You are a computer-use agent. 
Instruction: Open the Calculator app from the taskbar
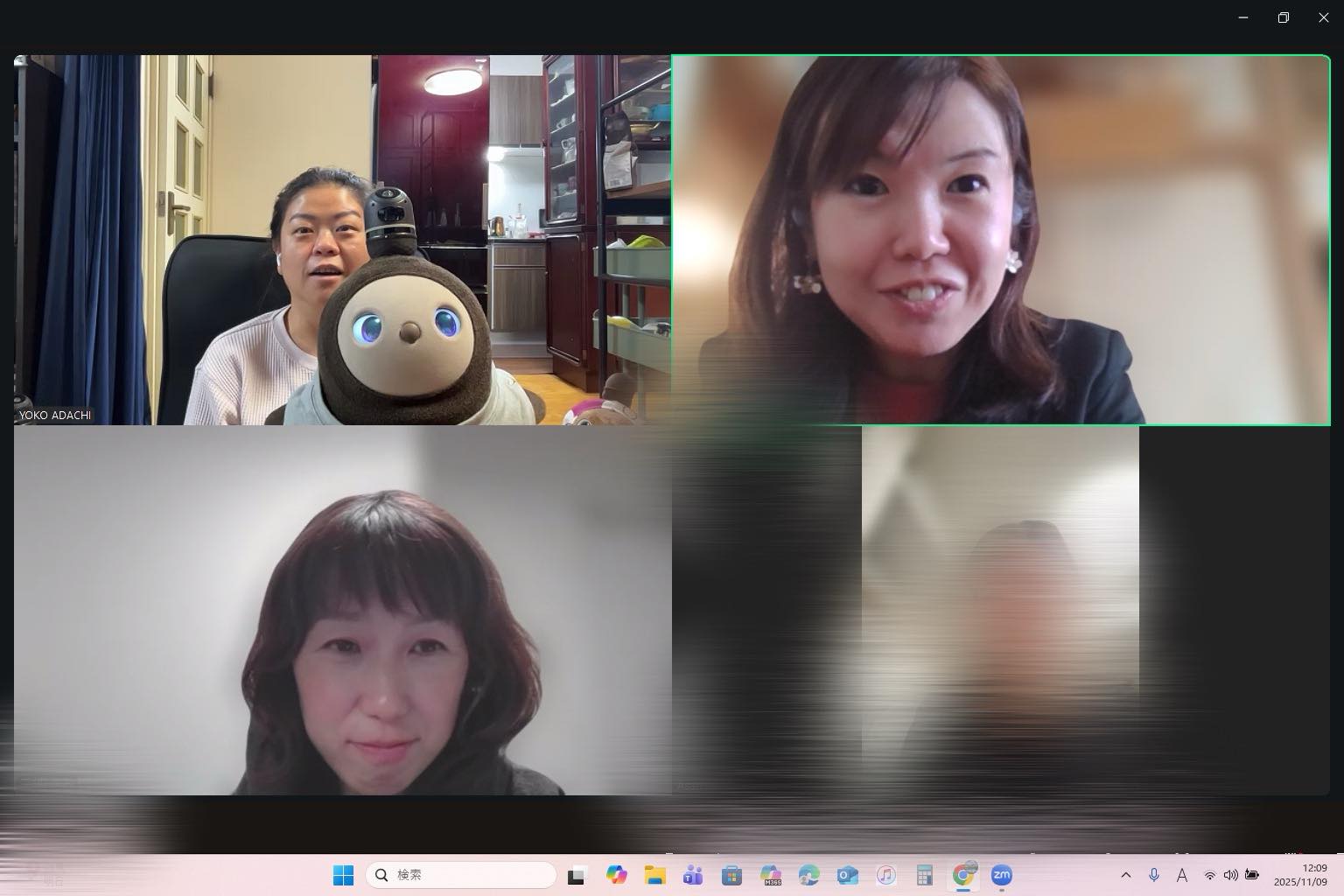[x=924, y=875]
